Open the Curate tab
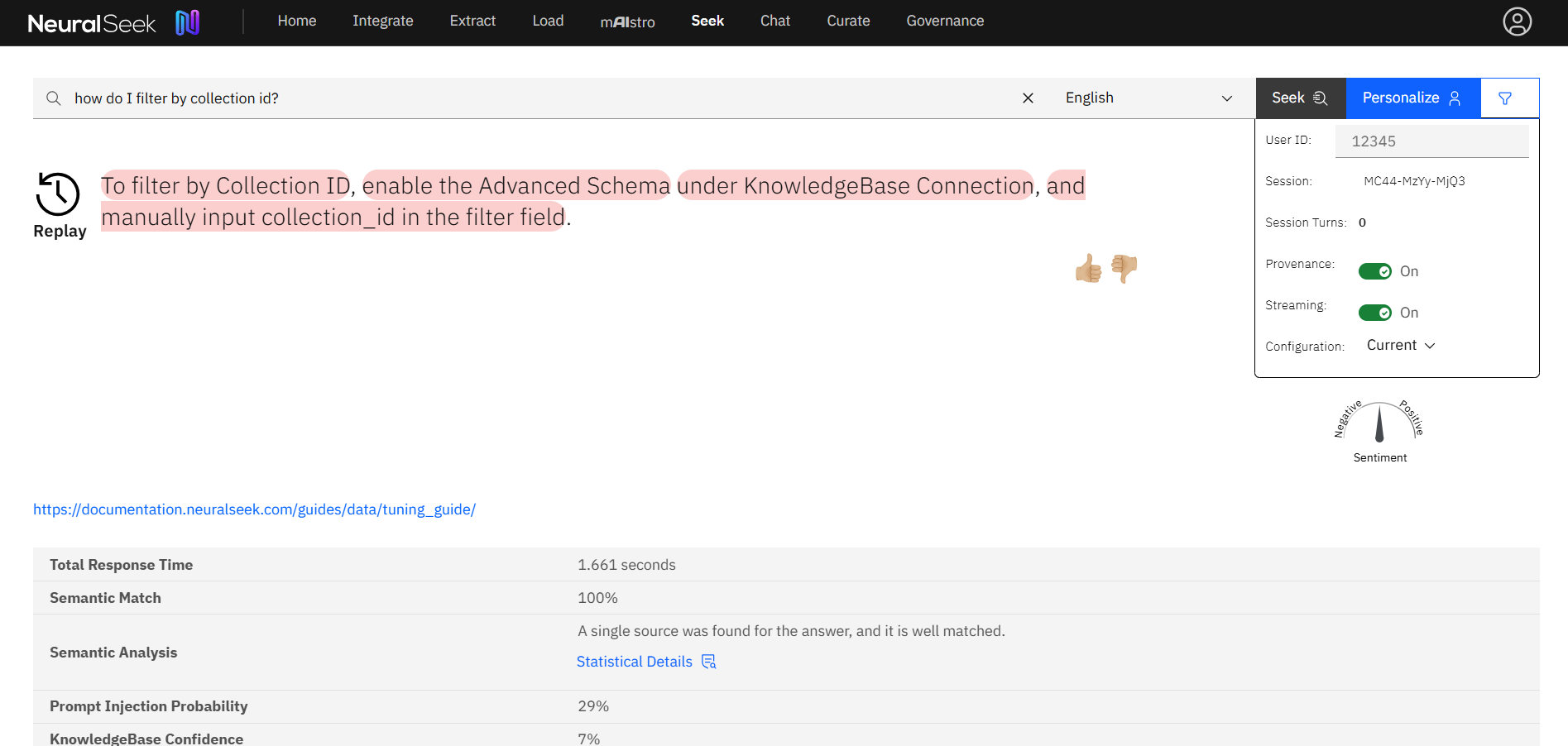1568x746 pixels. pyautogui.click(x=848, y=22)
